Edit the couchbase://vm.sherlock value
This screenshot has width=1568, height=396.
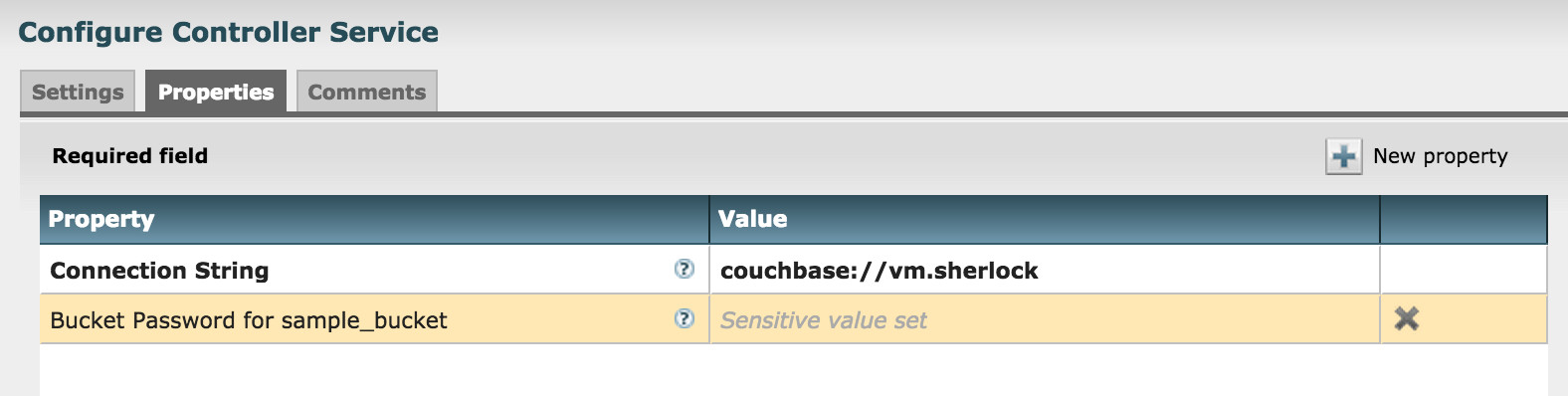click(1045, 270)
